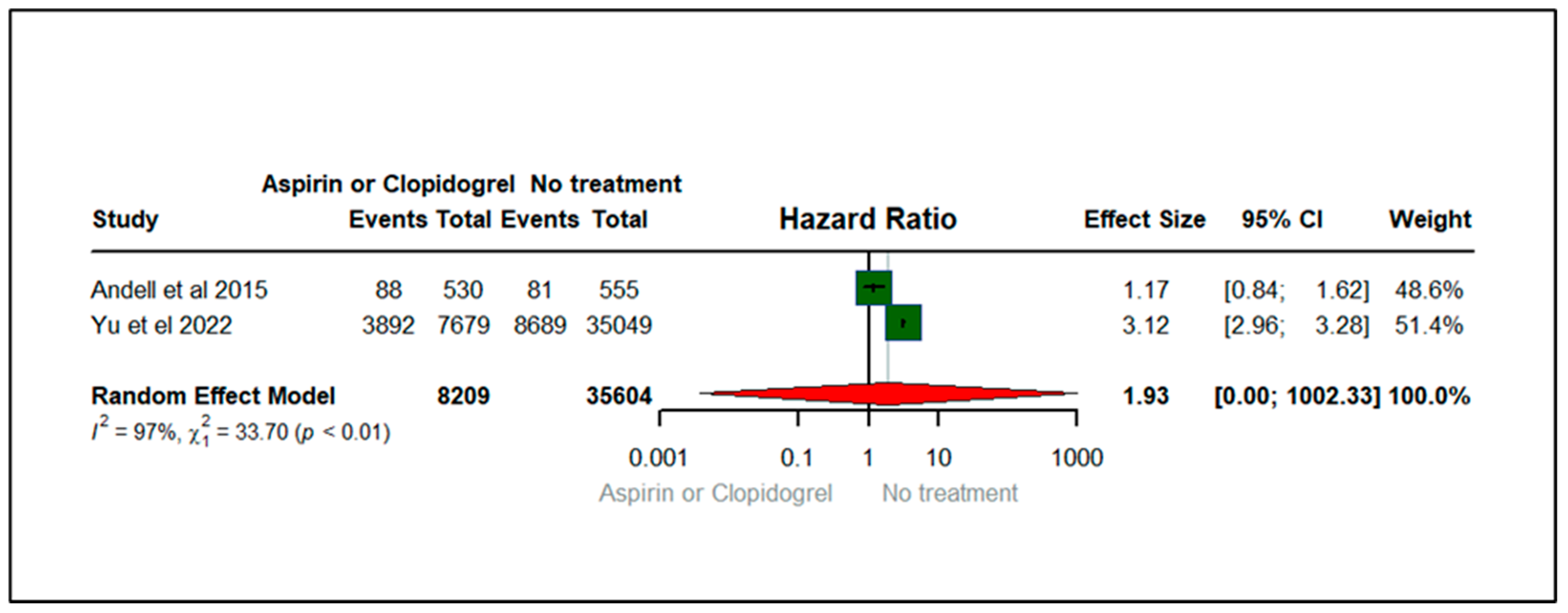Select the Andell et al 2015 study label
Viewport: 1568px width, 613px height.
click(x=179, y=290)
